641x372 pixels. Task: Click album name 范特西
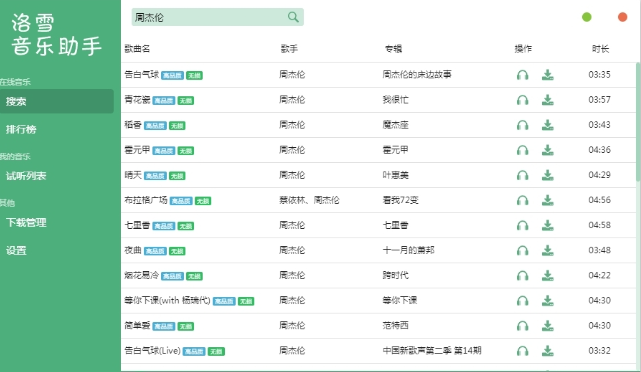395,325
